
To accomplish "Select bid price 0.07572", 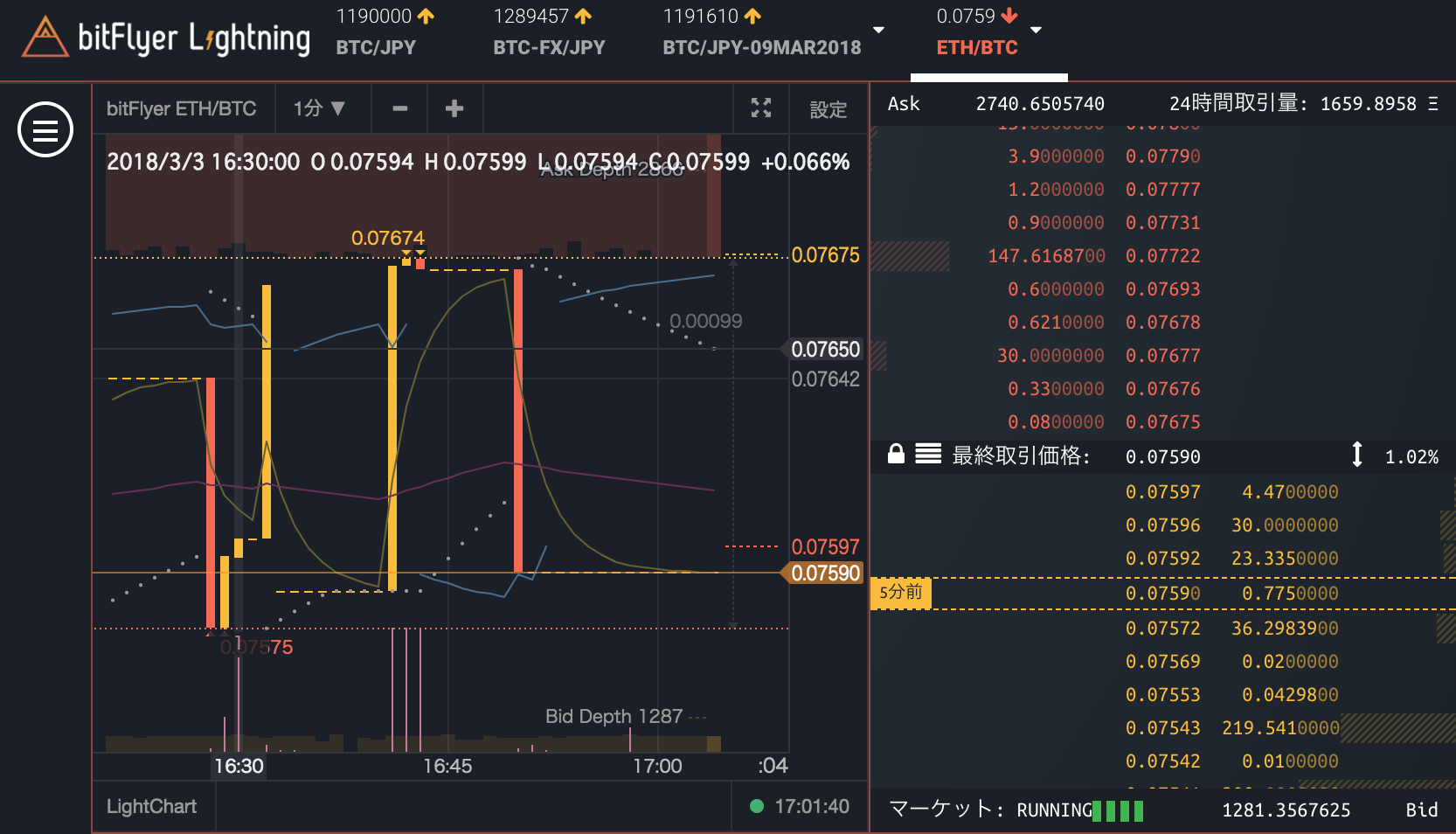I will [1162, 629].
